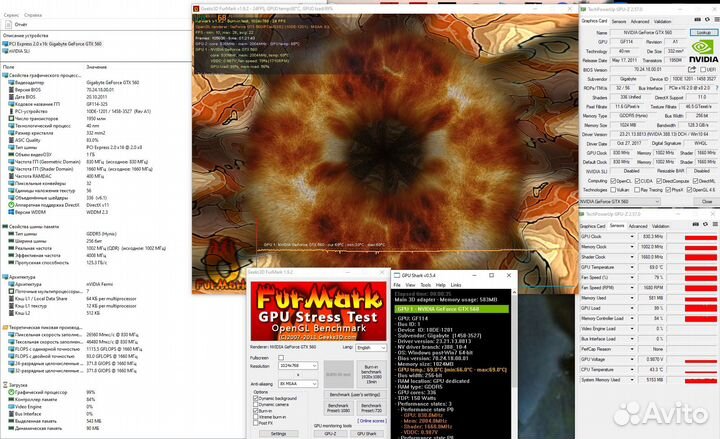Open FurMark Lang dropdown set to English

pos(371,348)
